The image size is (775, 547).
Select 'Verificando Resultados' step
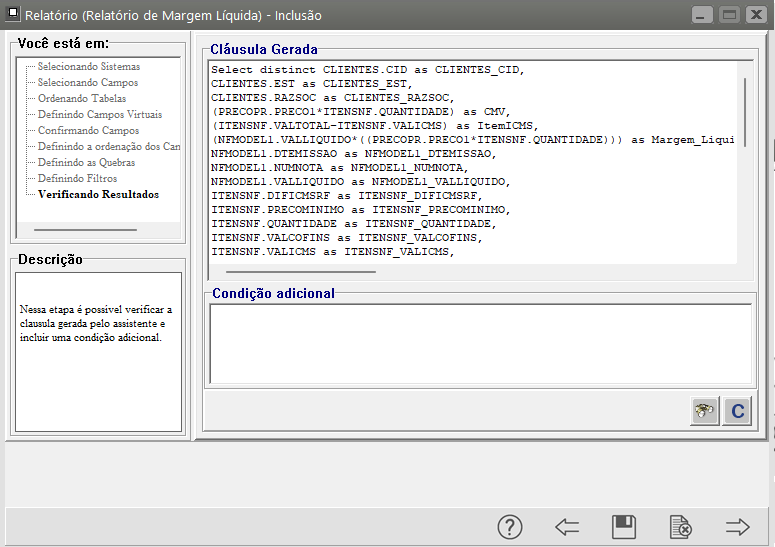pos(98,195)
